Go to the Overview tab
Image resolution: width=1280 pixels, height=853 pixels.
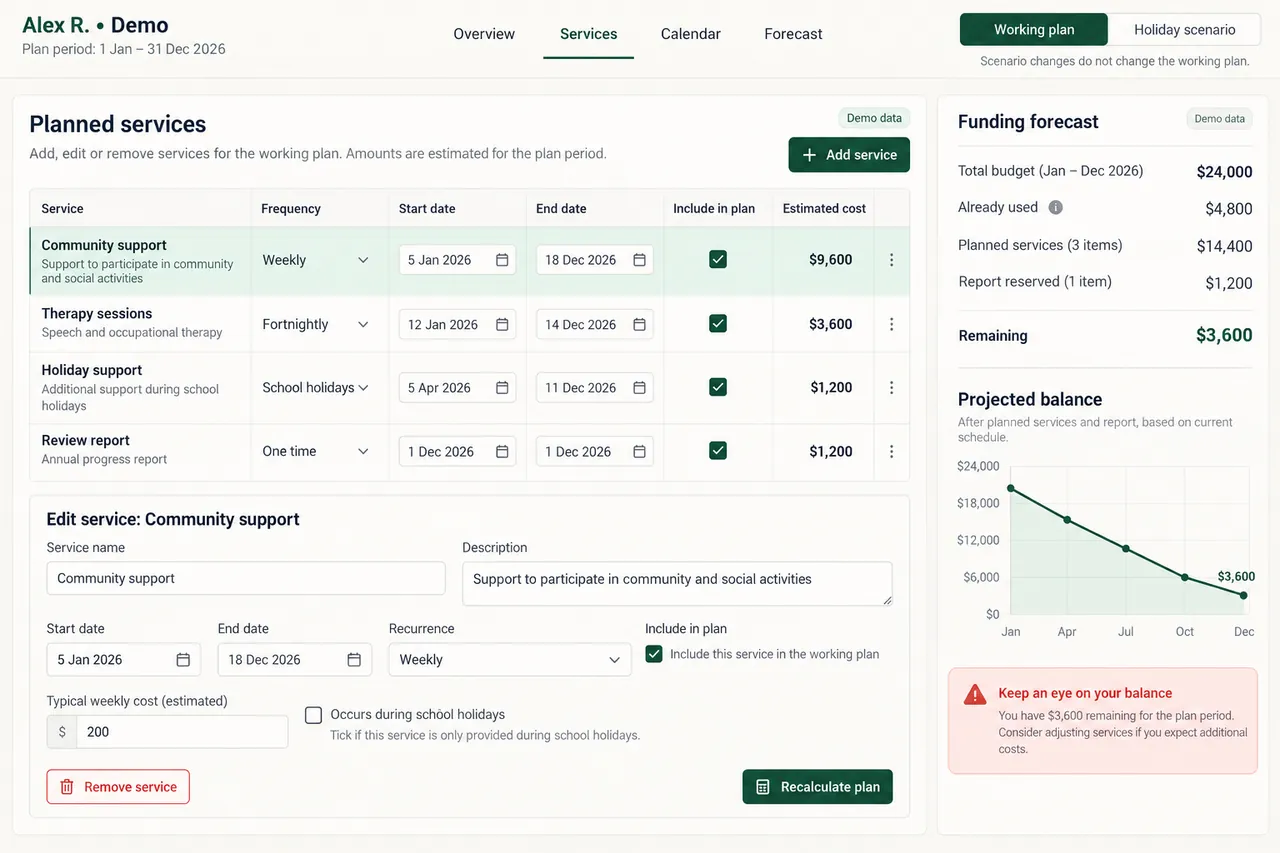[x=484, y=34]
